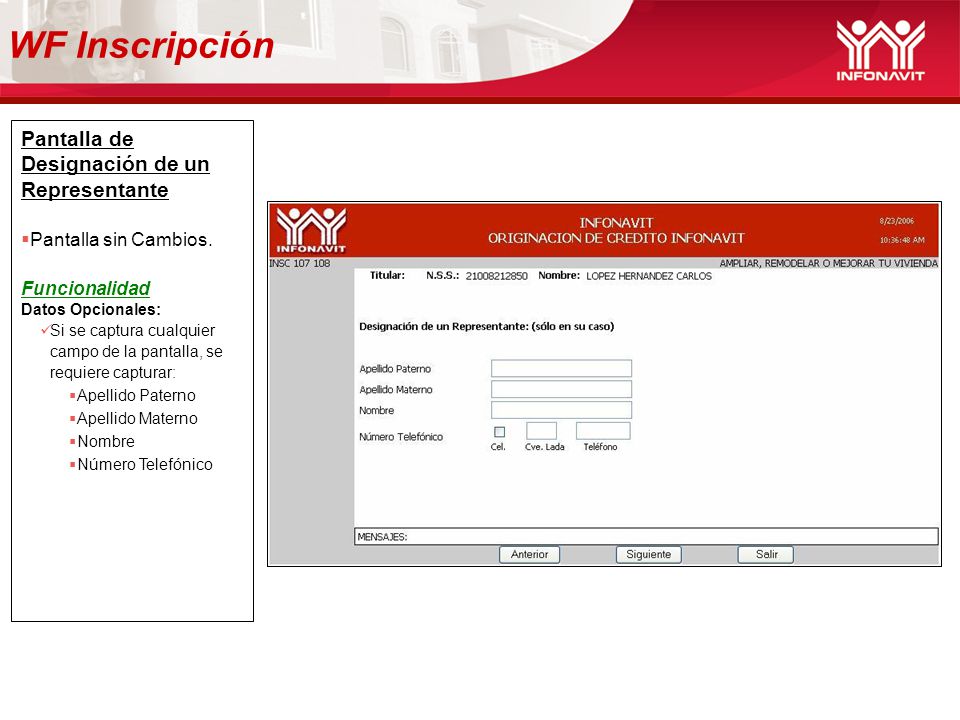Click AMPLIAR, REMODELAR O MEJORAR TU VIVIENDA text
Image resolution: width=960 pixels, height=720 pixels.
(828, 263)
